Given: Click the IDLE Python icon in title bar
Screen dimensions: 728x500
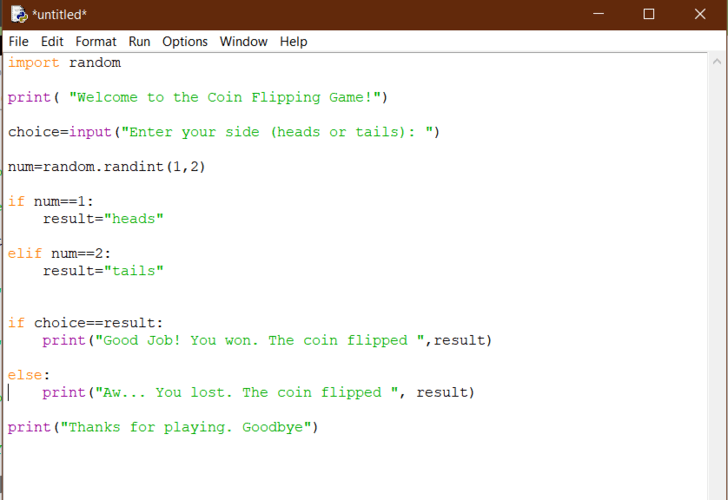Looking at the screenshot, I should (x=19, y=14).
